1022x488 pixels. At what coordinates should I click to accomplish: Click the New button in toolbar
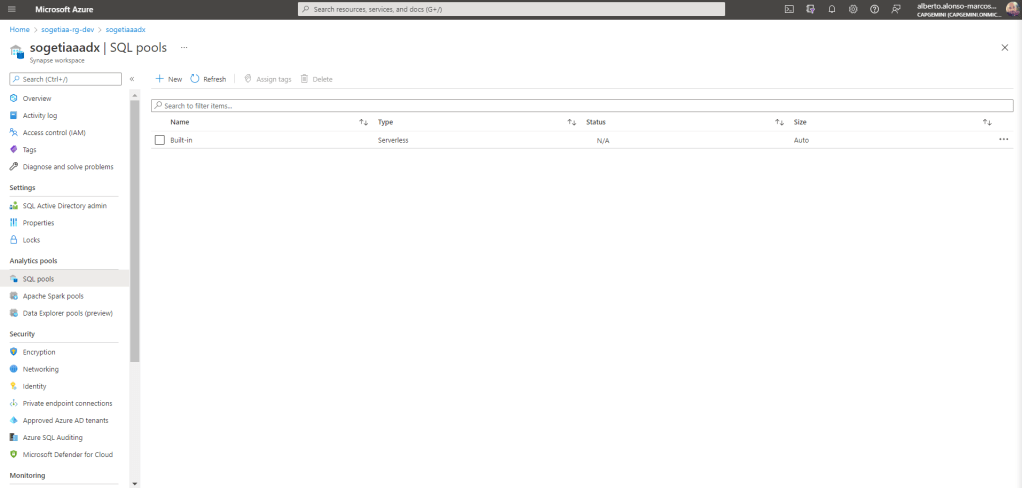pos(168,79)
